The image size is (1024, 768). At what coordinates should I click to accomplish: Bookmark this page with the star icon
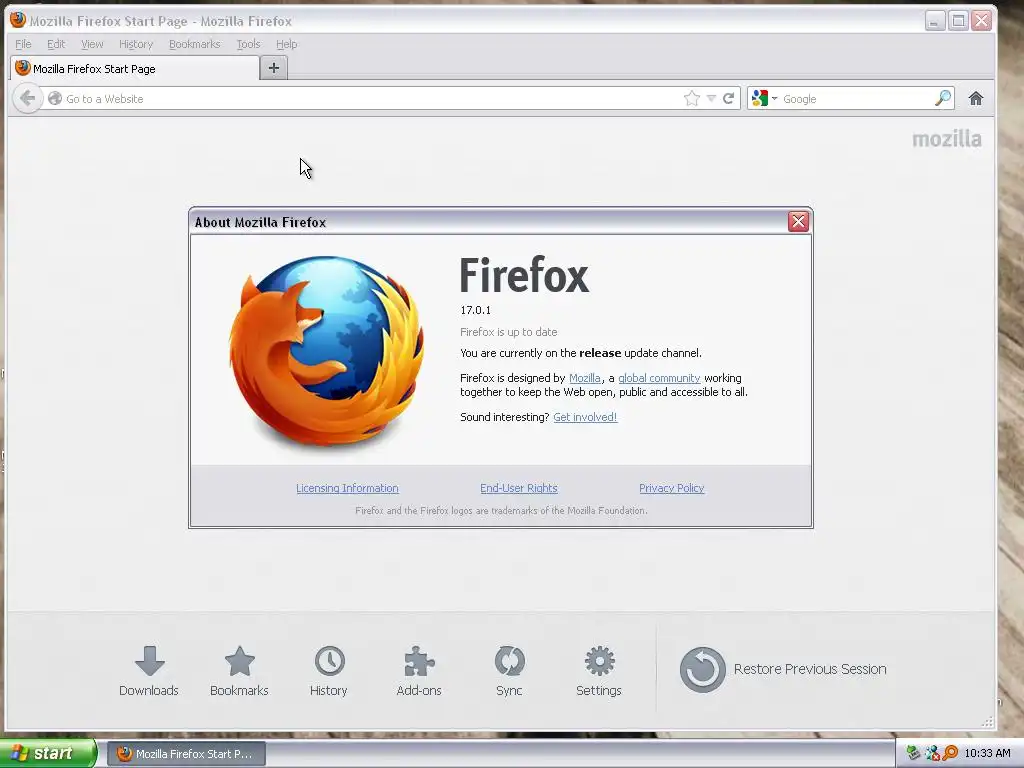point(692,99)
